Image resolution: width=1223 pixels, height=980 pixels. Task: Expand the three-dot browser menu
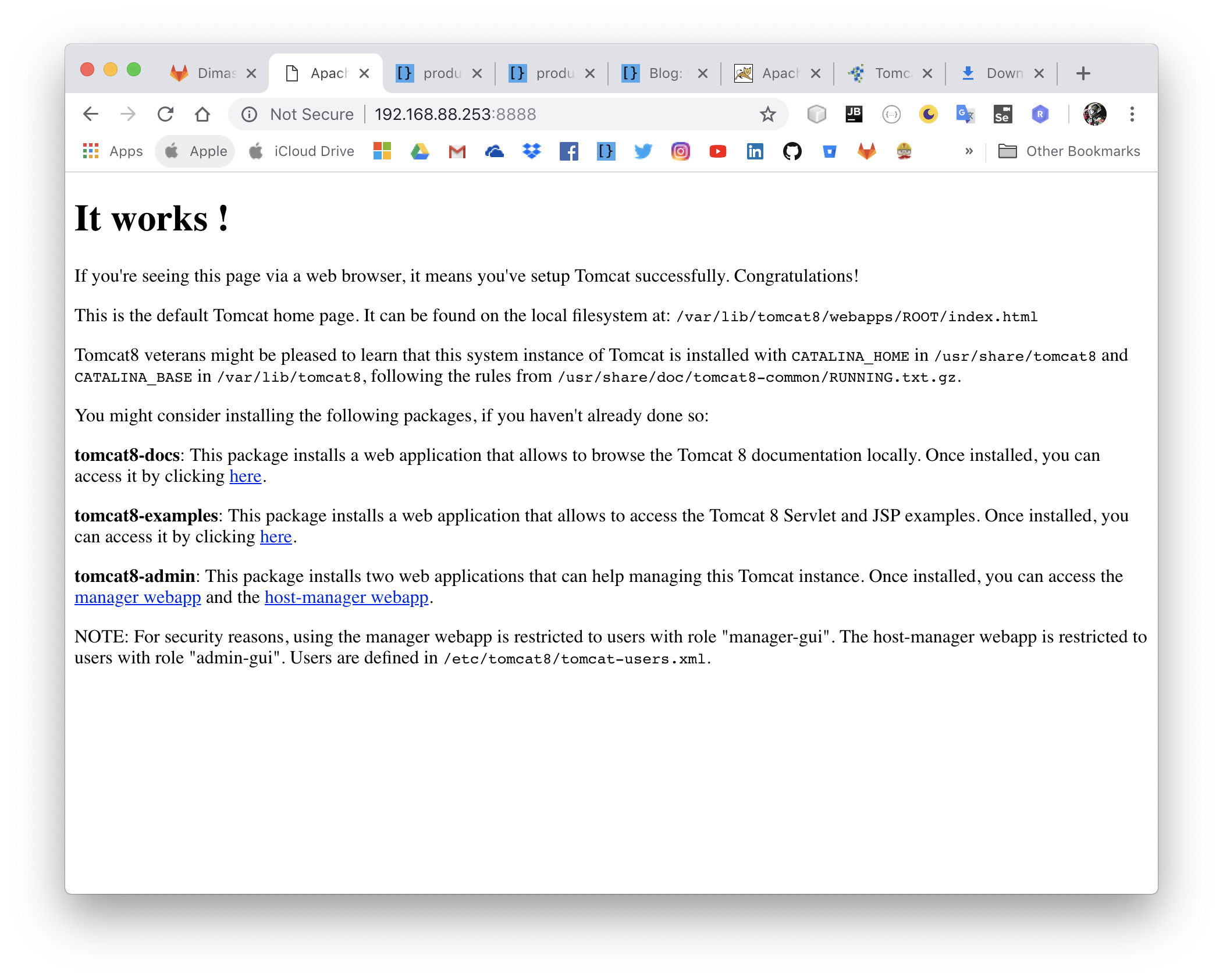[1132, 114]
